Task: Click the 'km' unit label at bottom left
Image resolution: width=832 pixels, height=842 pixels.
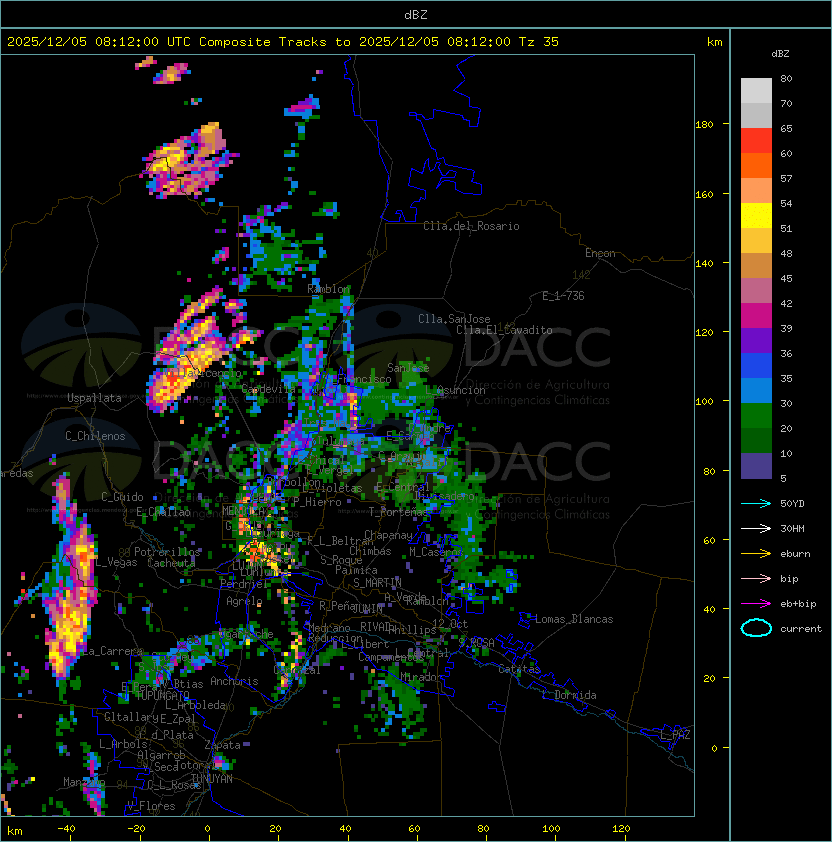Action: 15,831
